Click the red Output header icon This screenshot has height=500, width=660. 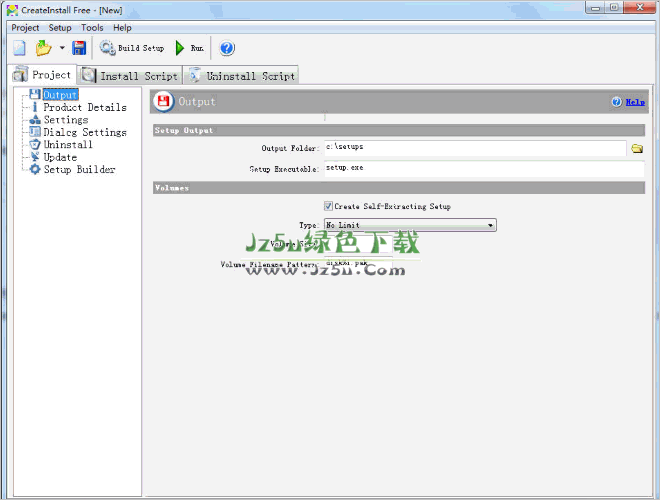tap(163, 101)
